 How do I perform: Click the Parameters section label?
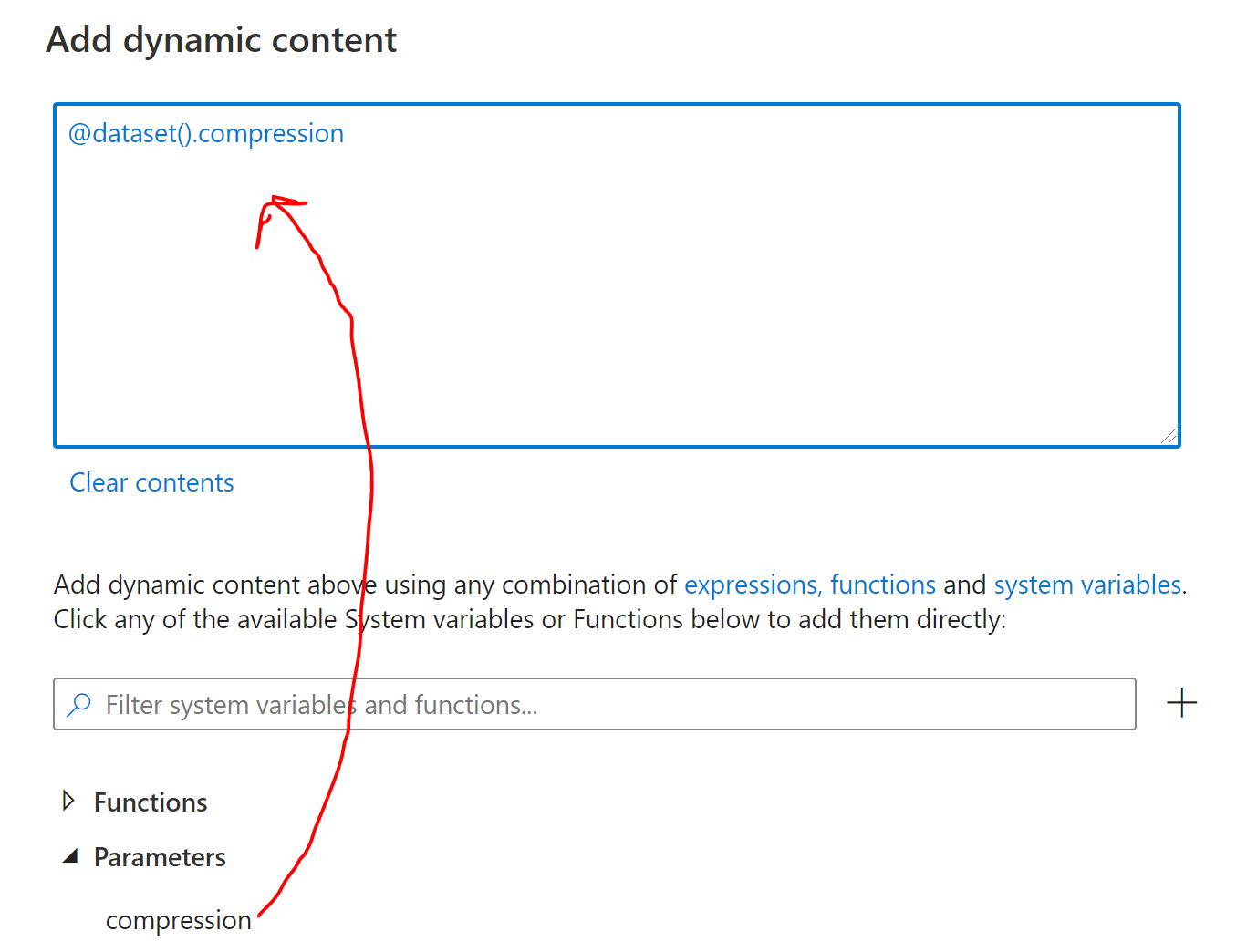(160, 857)
